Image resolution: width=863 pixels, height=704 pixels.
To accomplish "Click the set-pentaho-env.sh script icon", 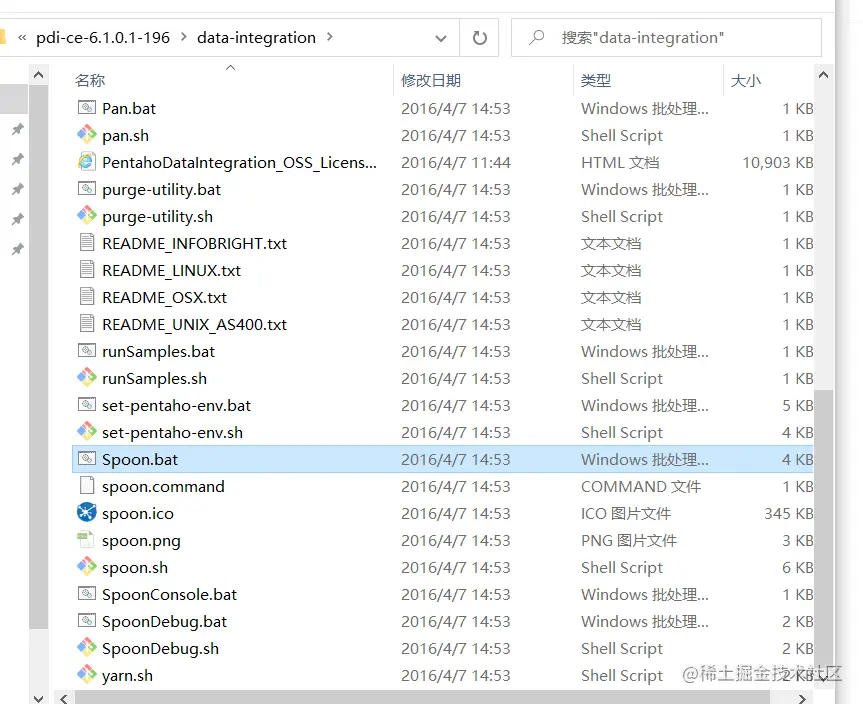I will [x=86, y=431].
